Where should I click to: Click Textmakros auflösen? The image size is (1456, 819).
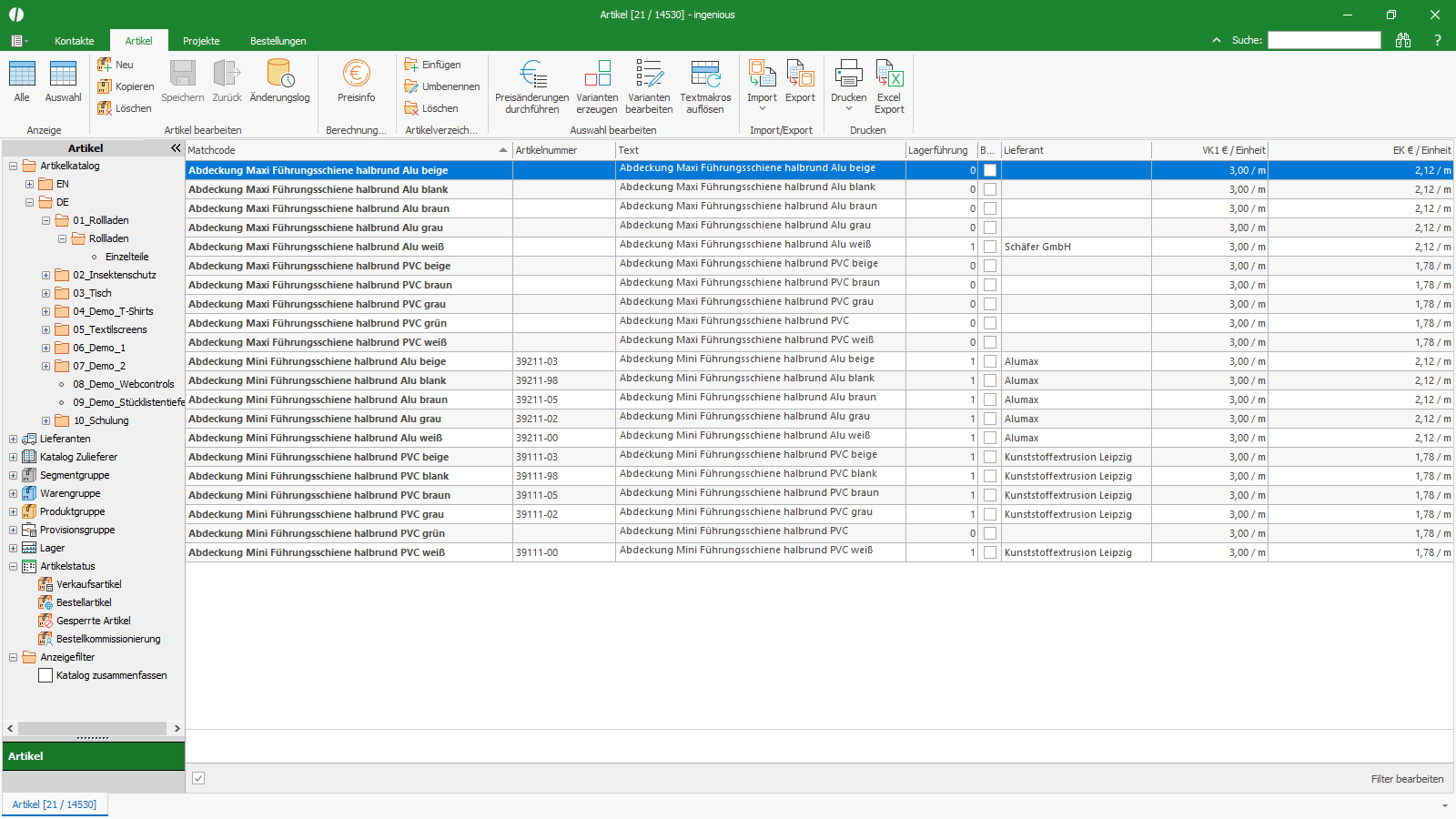click(x=705, y=87)
